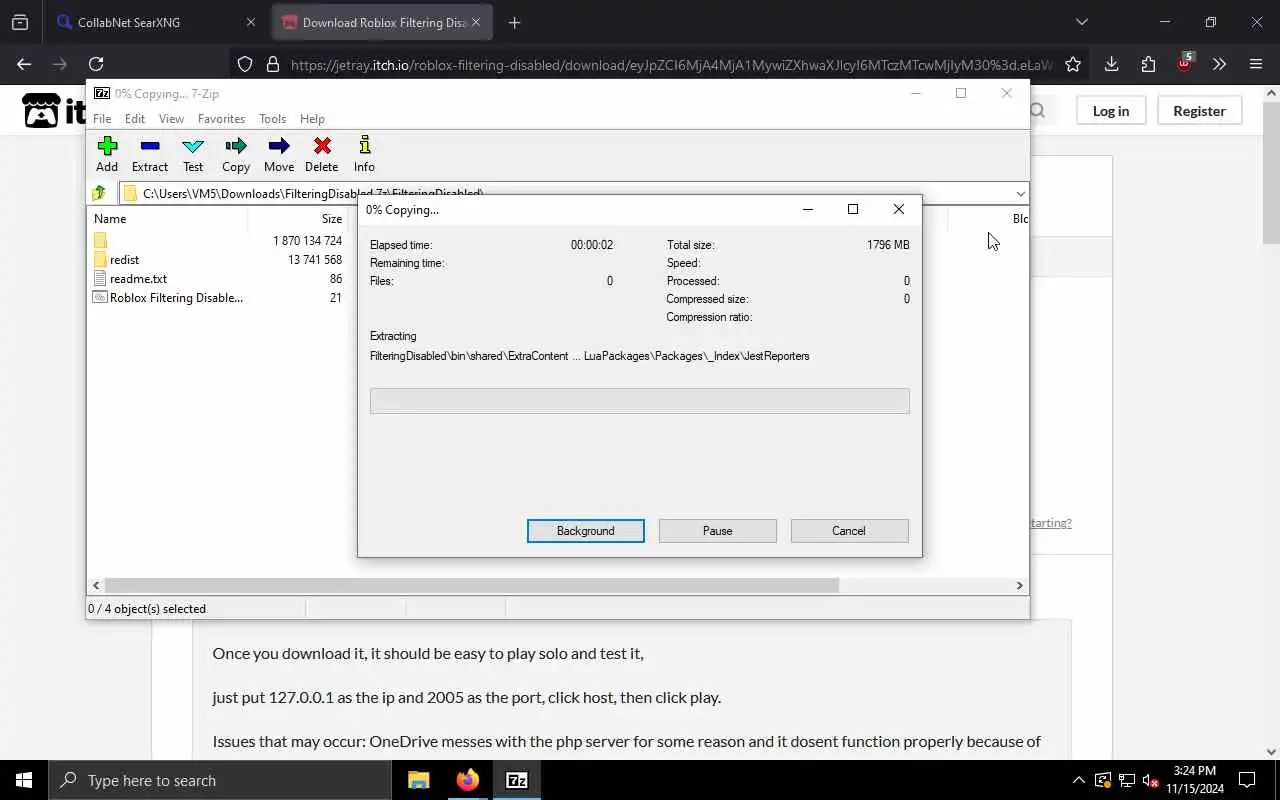The image size is (1280, 800).
Task: Open the Windows Start menu
Action: click(24, 780)
